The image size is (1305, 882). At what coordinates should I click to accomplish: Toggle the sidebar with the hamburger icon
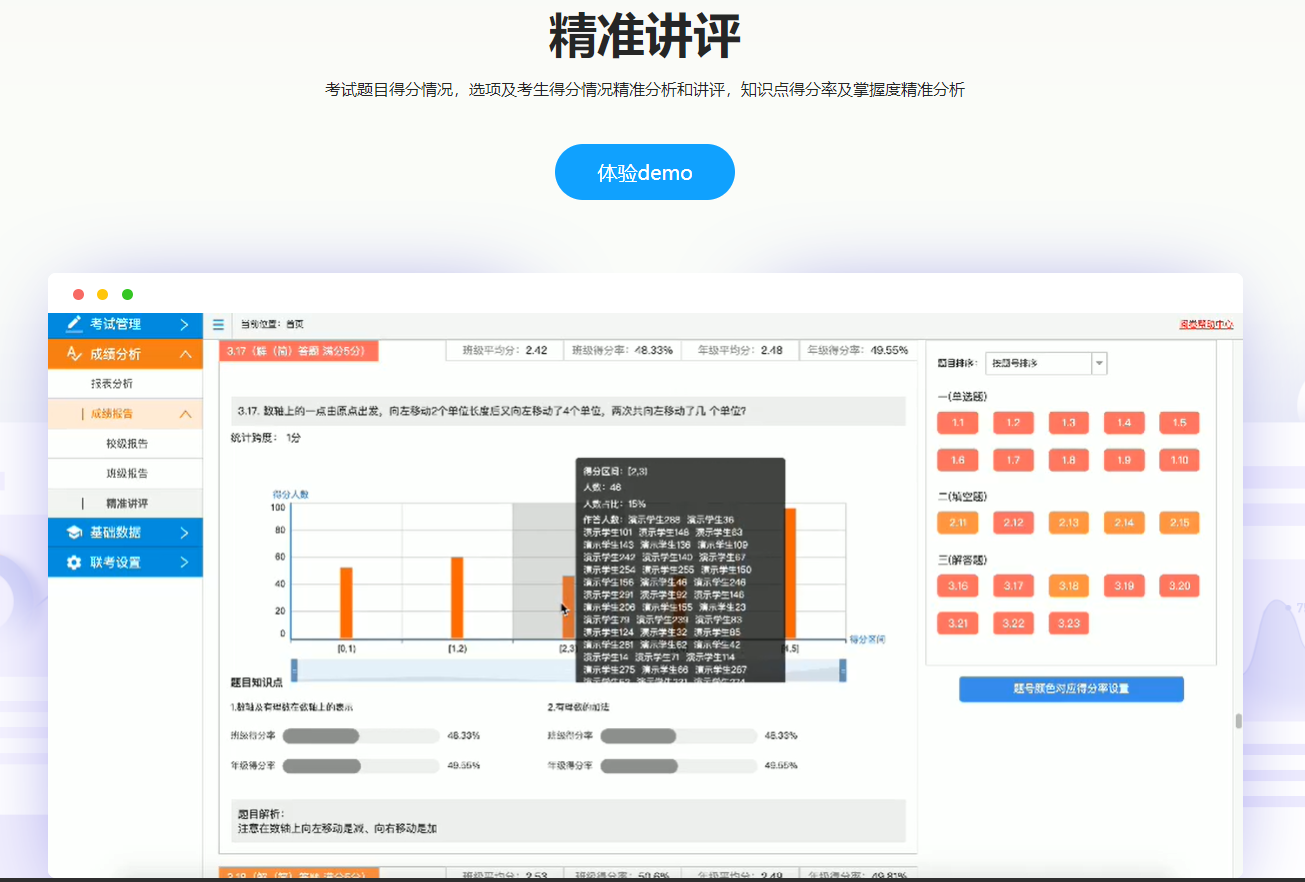point(218,324)
